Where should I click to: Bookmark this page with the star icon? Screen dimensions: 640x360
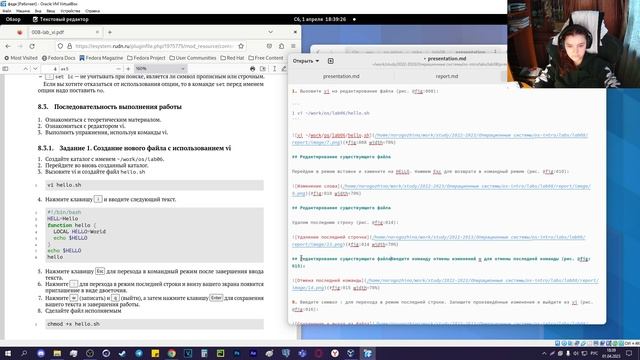click(241, 46)
